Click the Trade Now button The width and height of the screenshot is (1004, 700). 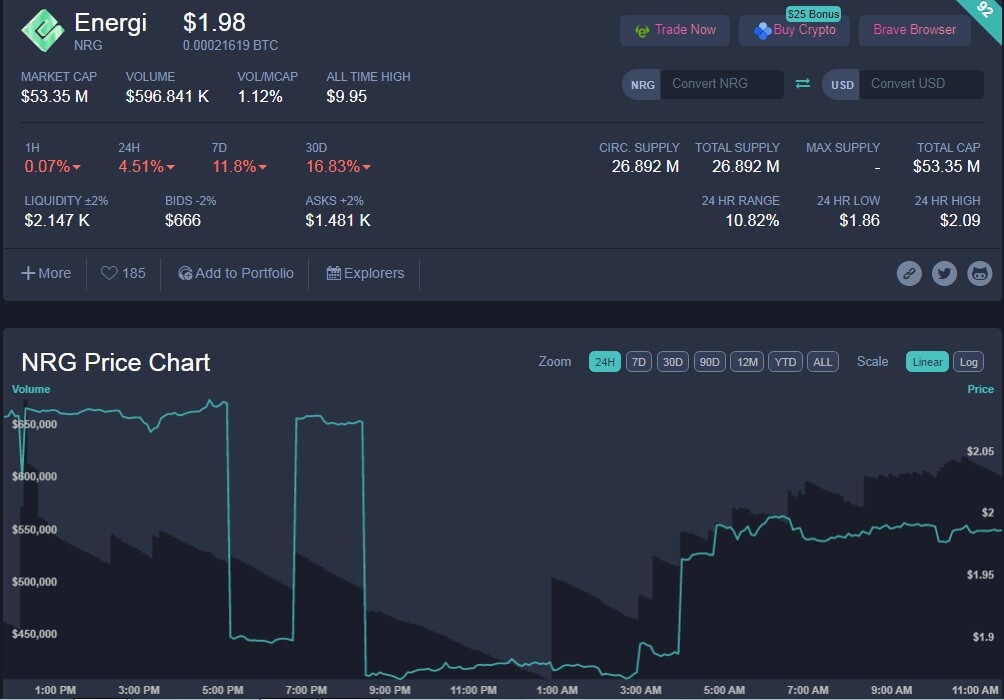(x=675, y=30)
